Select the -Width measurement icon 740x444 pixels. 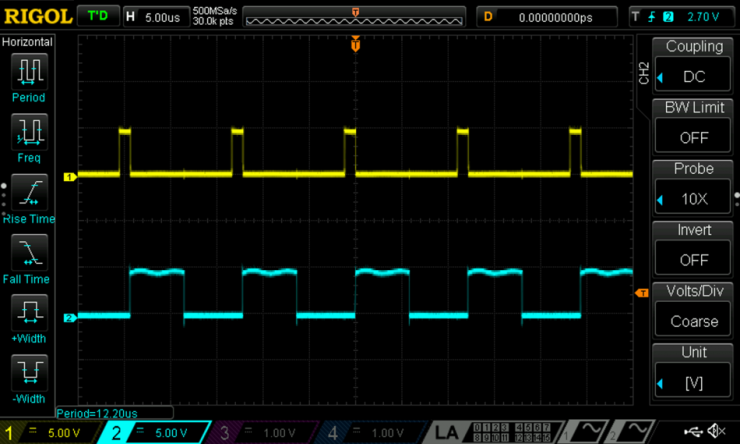[29, 373]
